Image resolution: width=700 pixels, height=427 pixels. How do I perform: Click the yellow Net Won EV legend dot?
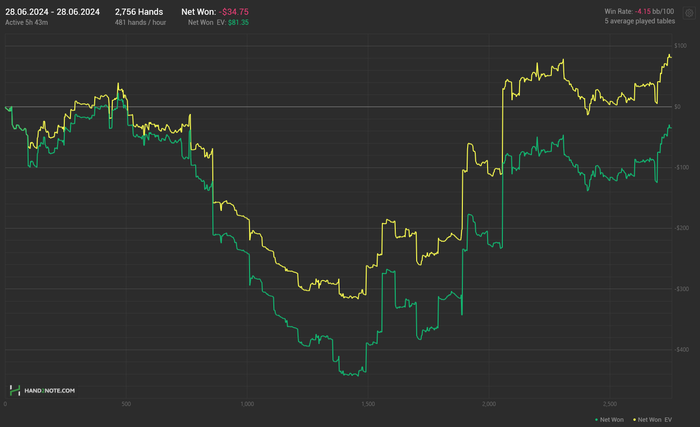[634, 418]
